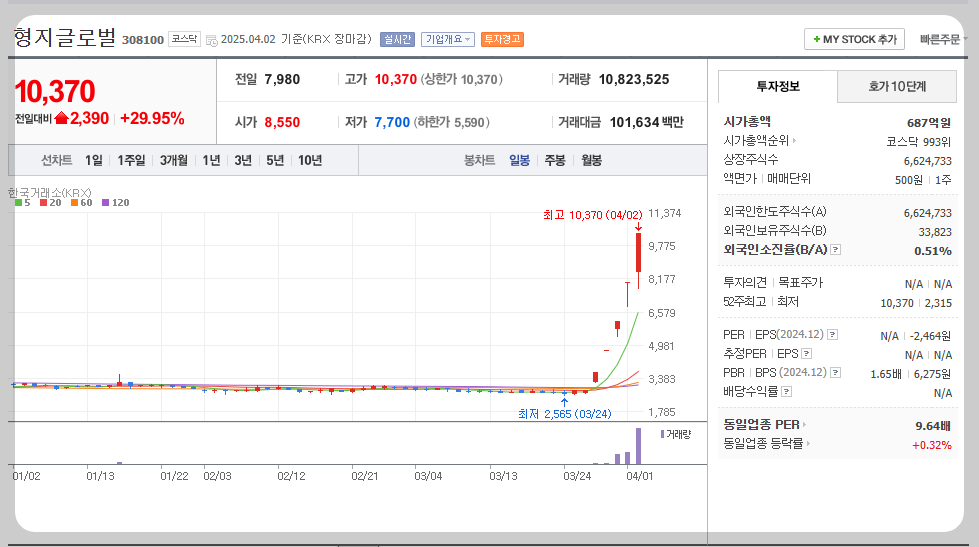Click the 코스닥 market label
Viewport: 979px width, 547px height.
pyautogui.click(x=184, y=39)
